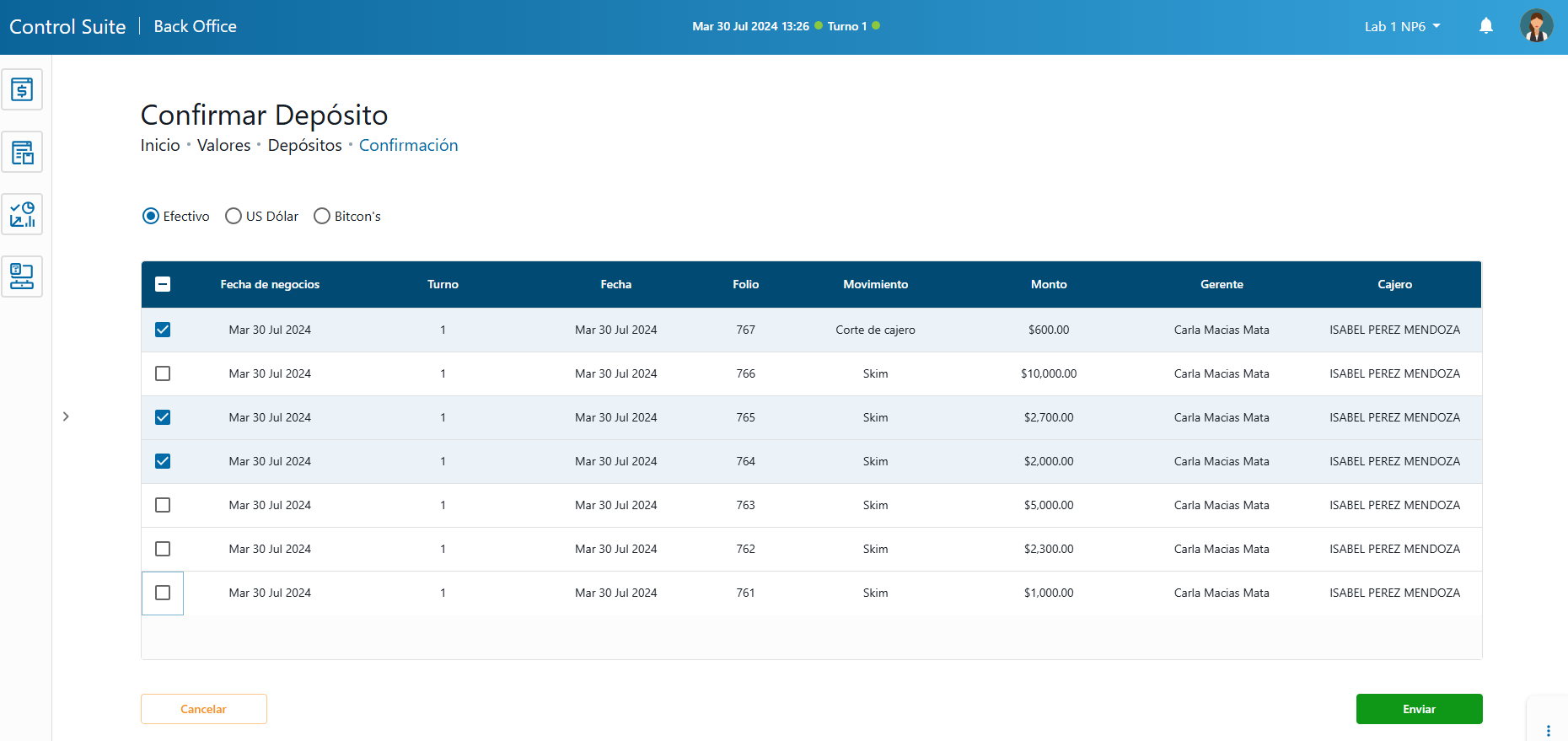Click the Cancelar button
The height and width of the screenshot is (741, 1568).
point(203,709)
